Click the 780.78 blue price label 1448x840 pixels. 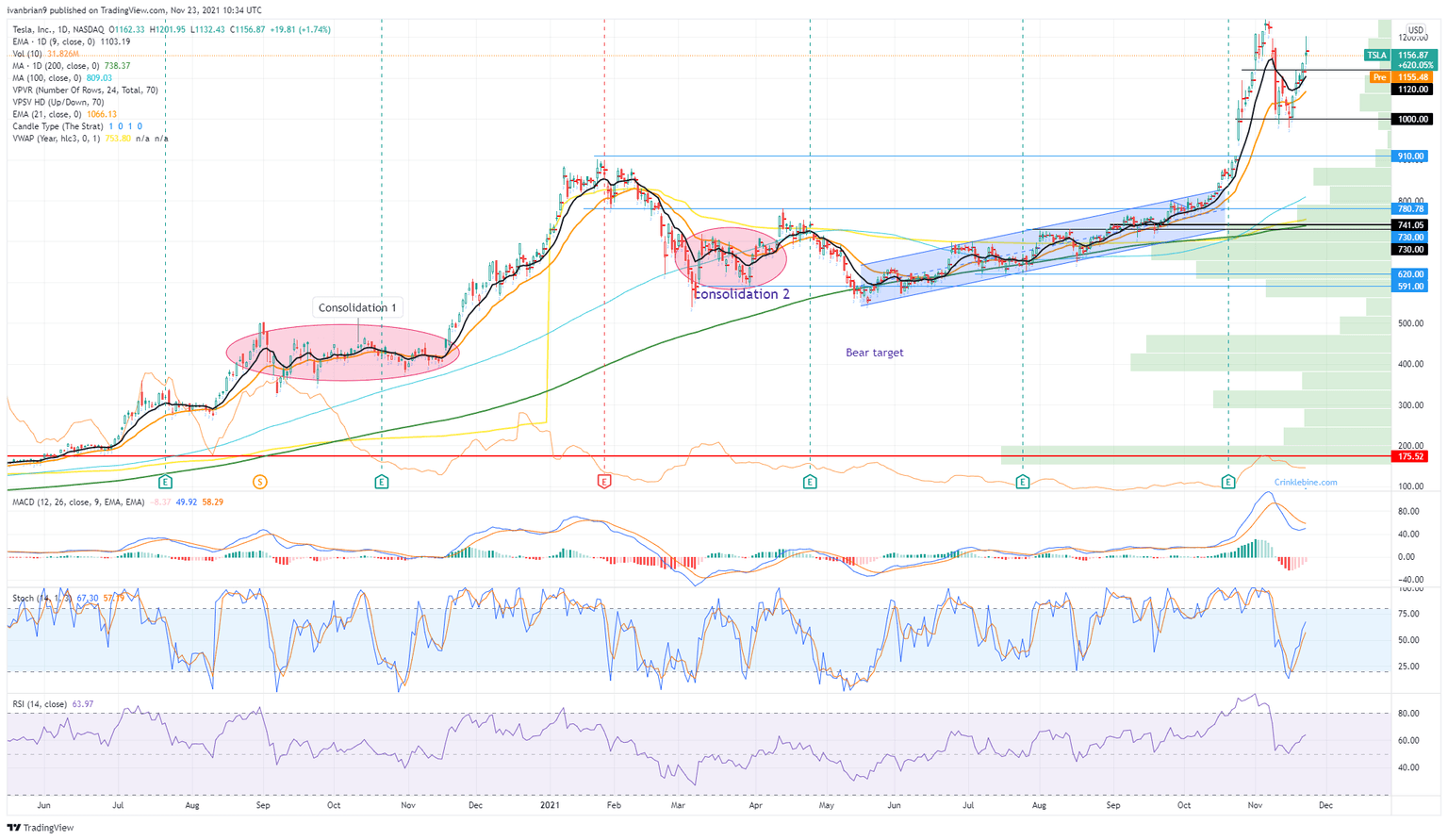[x=1411, y=209]
